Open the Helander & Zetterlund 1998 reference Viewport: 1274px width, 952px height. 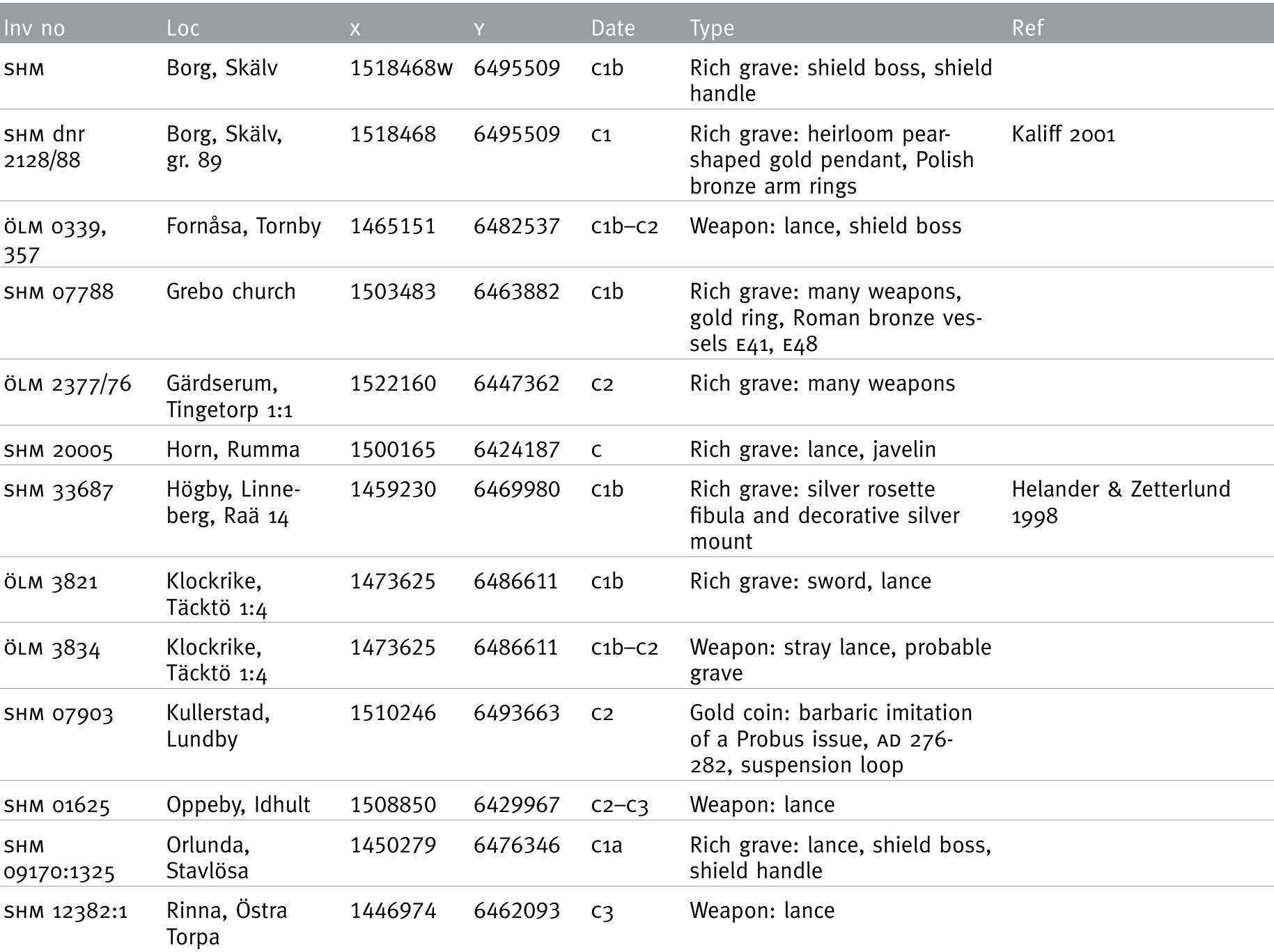[1120, 502]
